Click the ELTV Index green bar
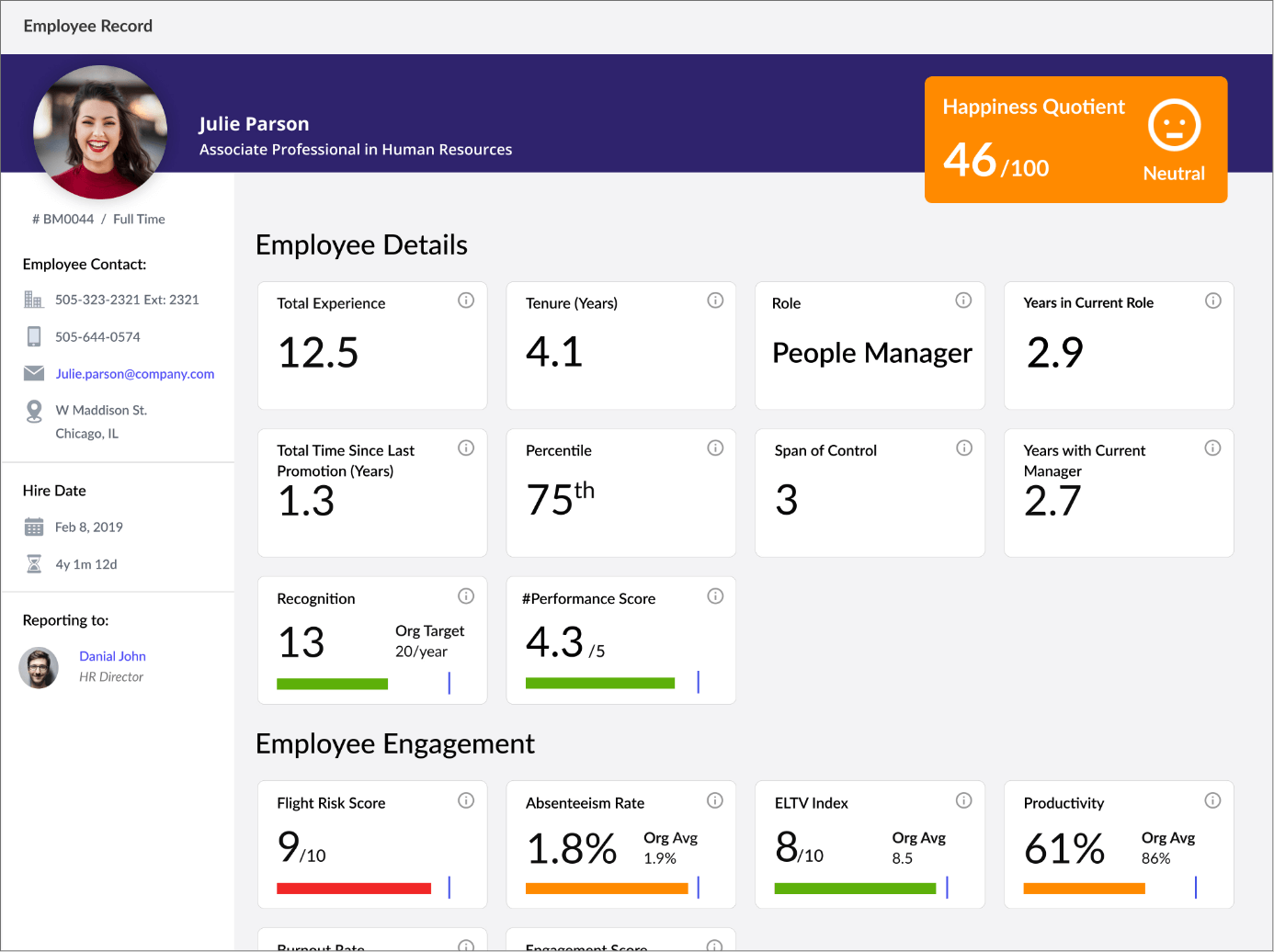 (855, 889)
